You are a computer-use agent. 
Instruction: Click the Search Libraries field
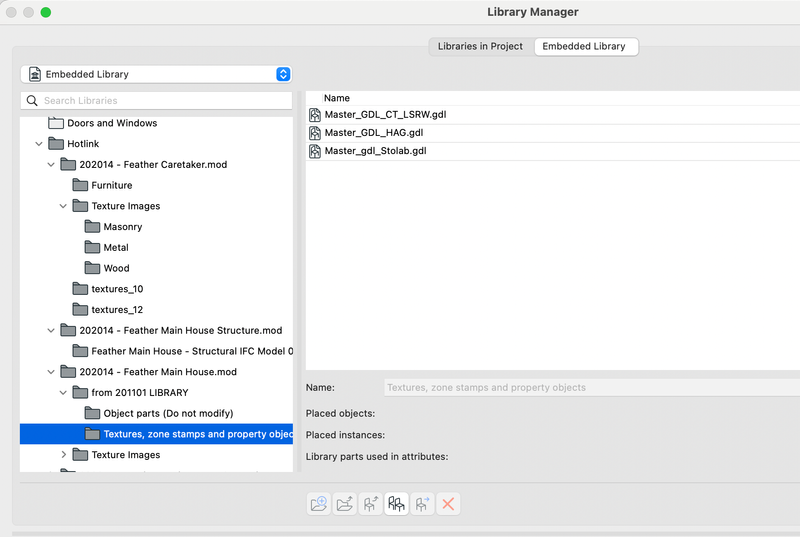tap(156, 100)
